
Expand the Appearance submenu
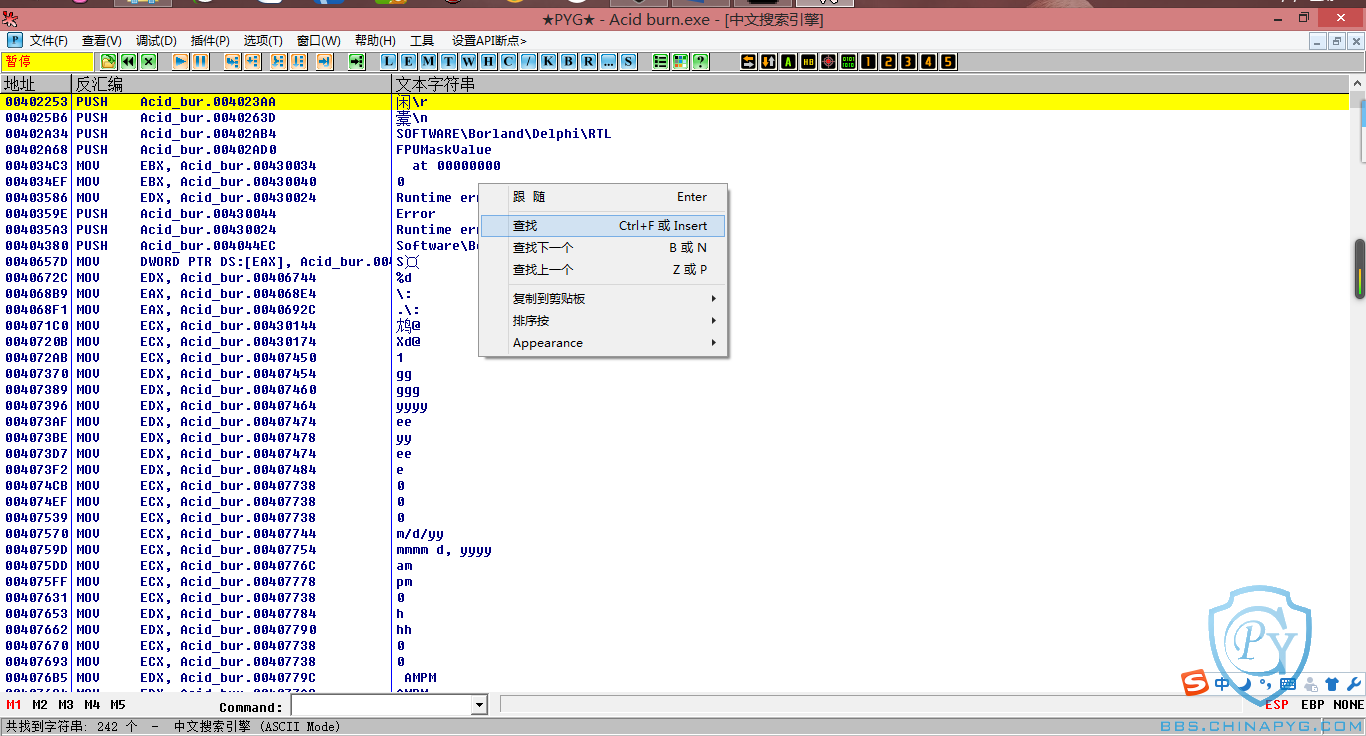[603, 343]
